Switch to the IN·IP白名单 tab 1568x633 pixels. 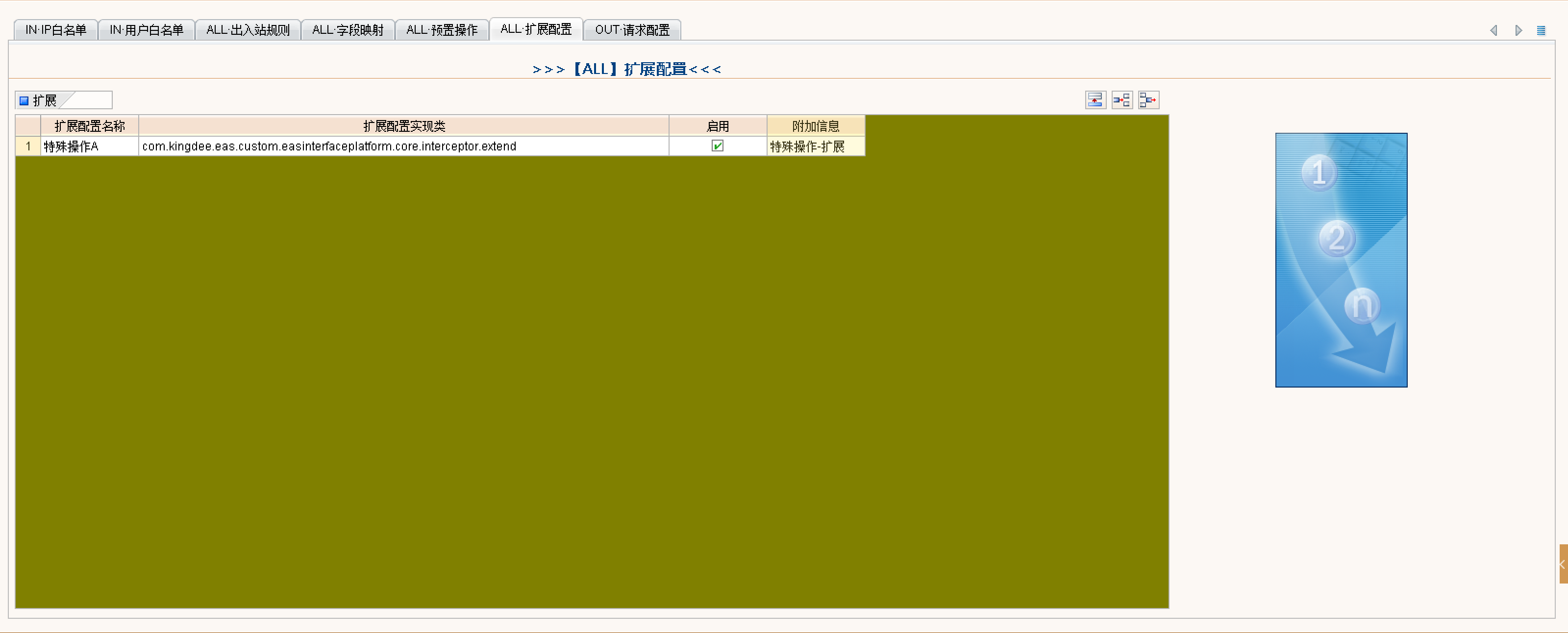[x=55, y=30]
